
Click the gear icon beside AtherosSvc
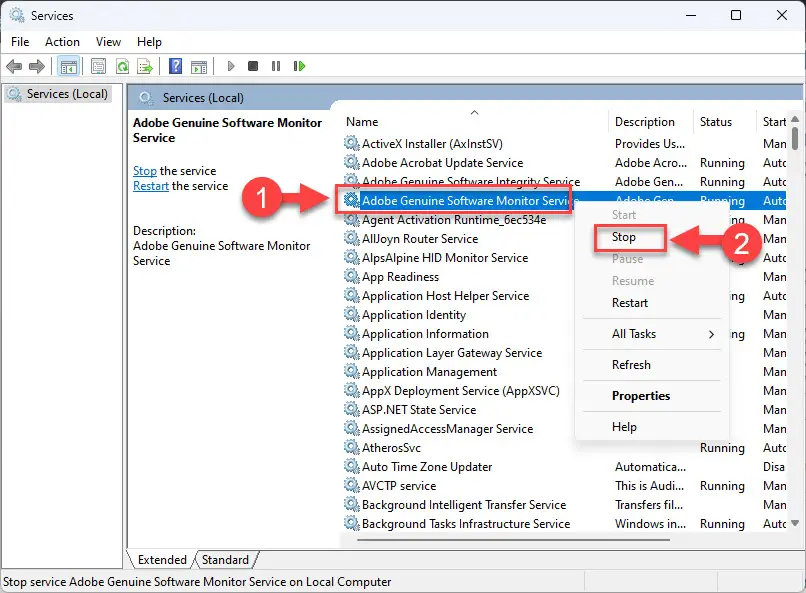(x=352, y=447)
